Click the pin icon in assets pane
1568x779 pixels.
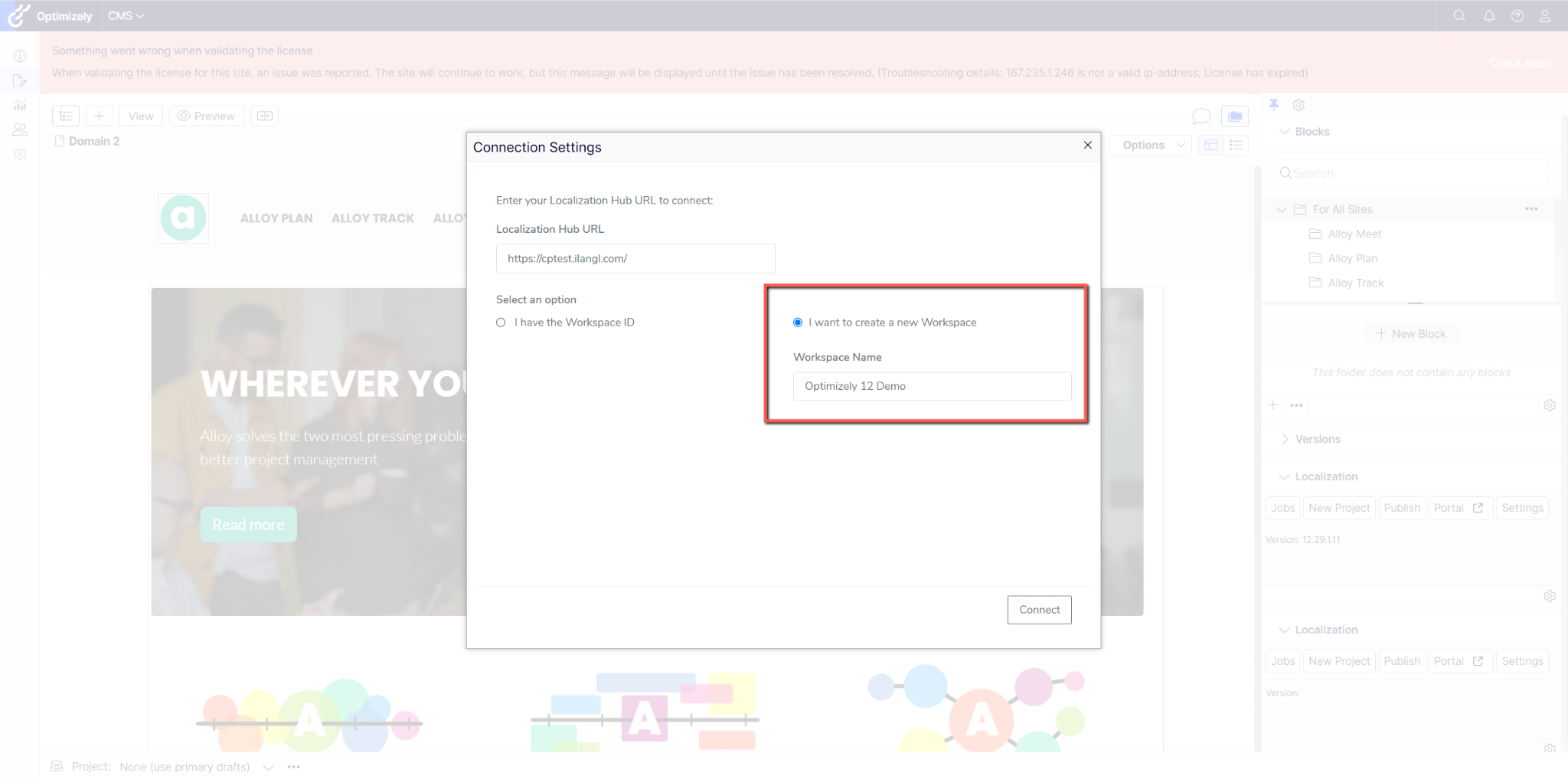click(1274, 105)
